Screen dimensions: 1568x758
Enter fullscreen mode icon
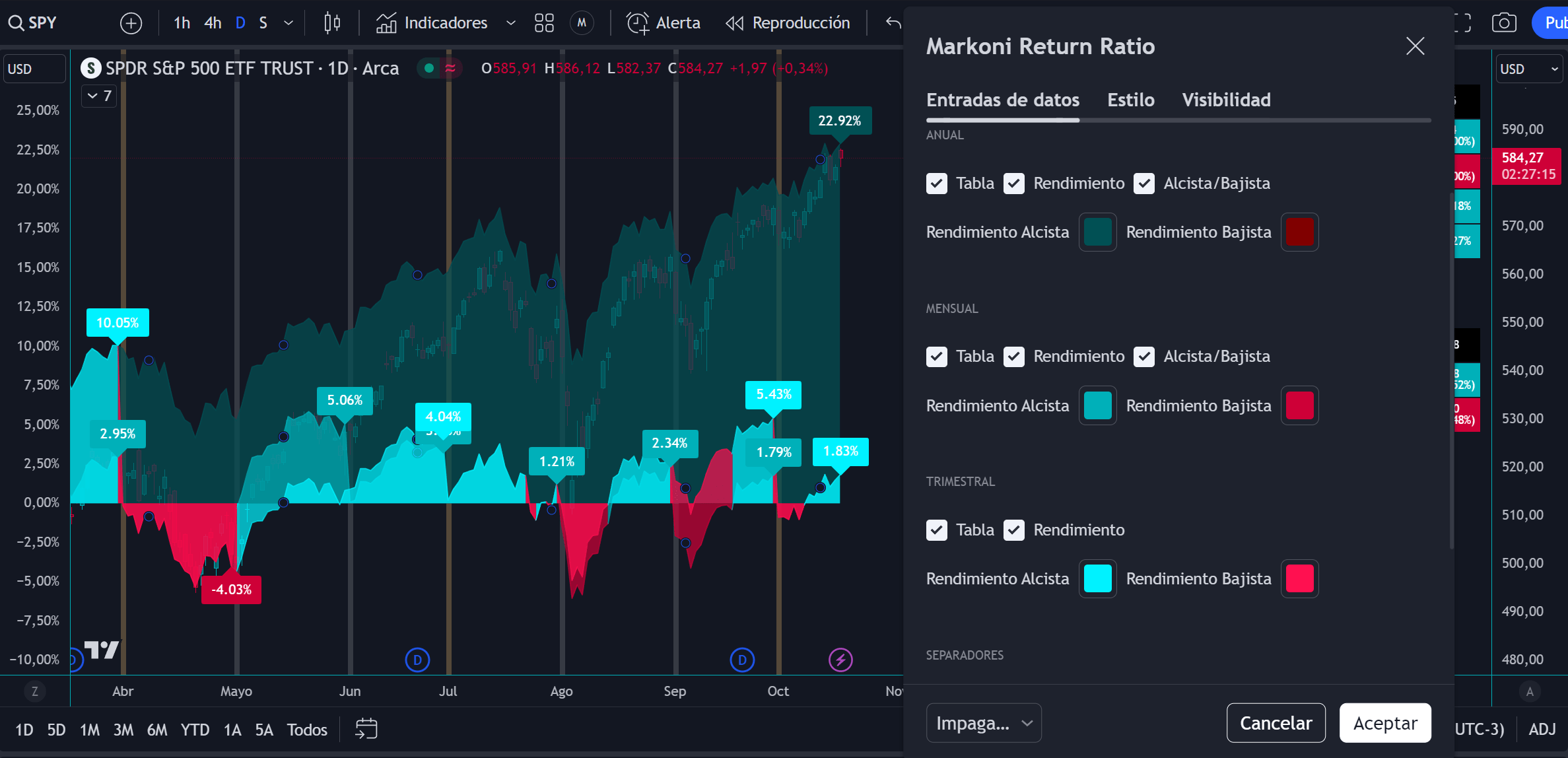tap(1462, 23)
